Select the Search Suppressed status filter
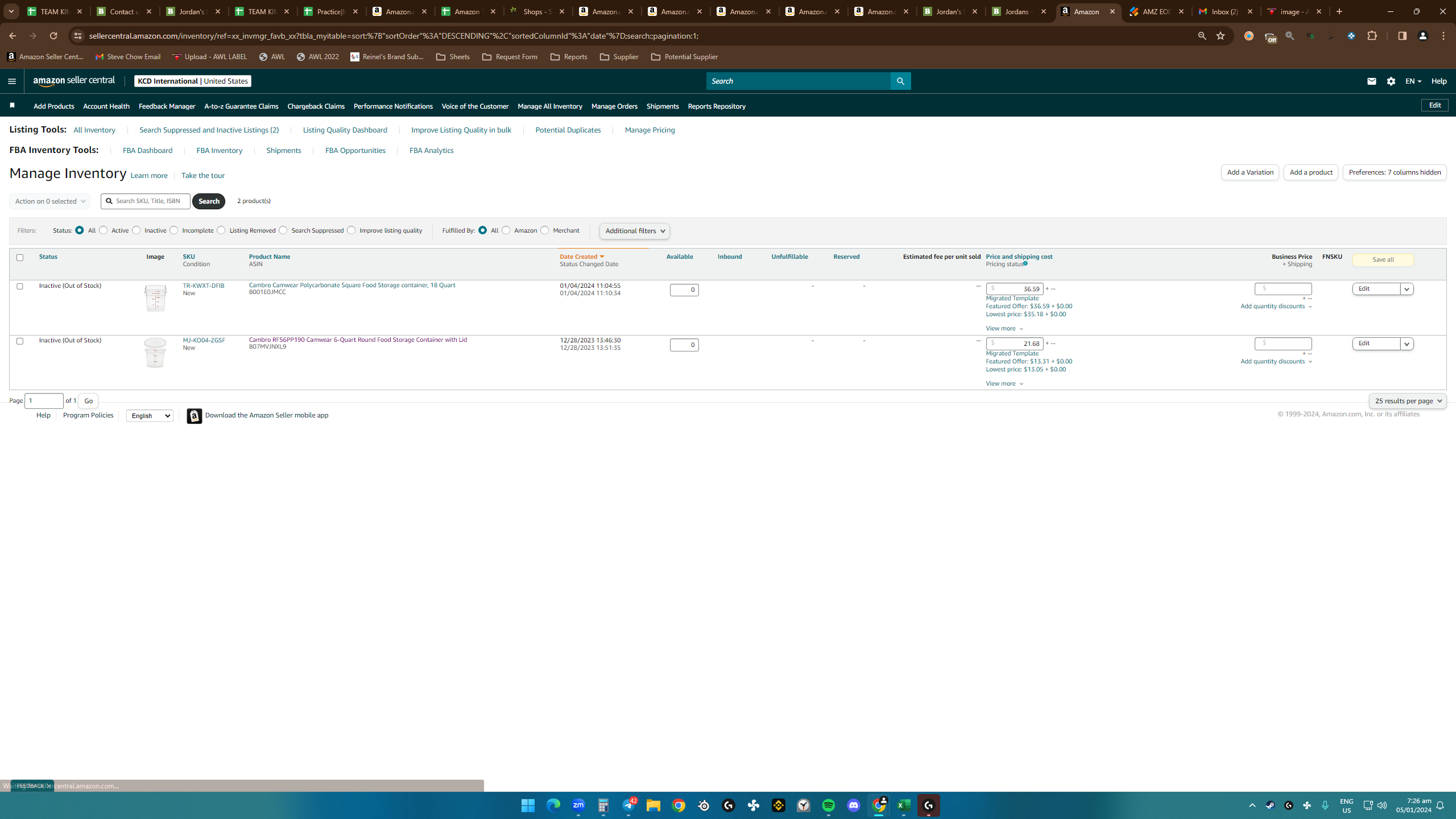The width and height of the screenshot is (1456, 819). (283, 230)
